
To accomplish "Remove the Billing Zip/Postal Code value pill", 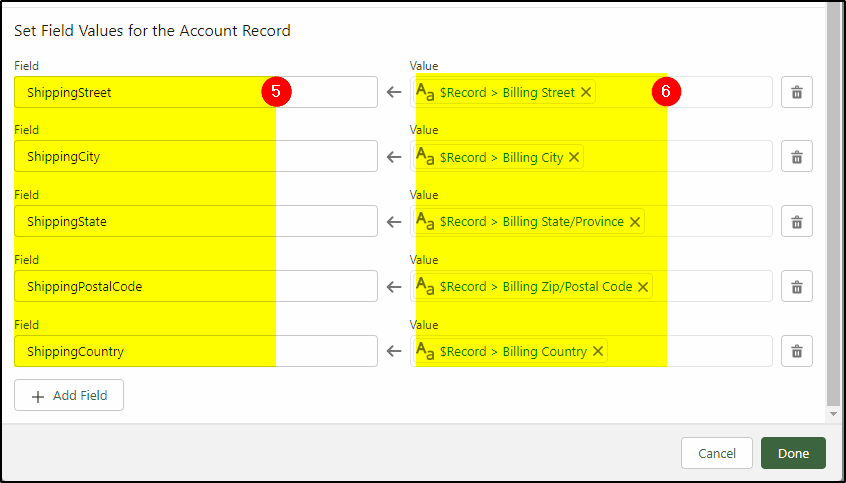I will coord(643,287).
